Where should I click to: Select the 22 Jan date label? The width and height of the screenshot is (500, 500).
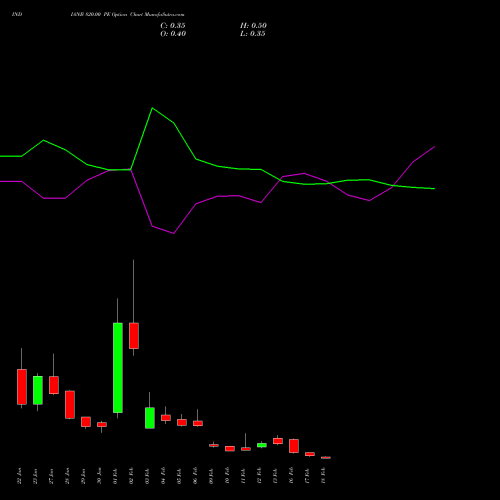coord(19,476)
